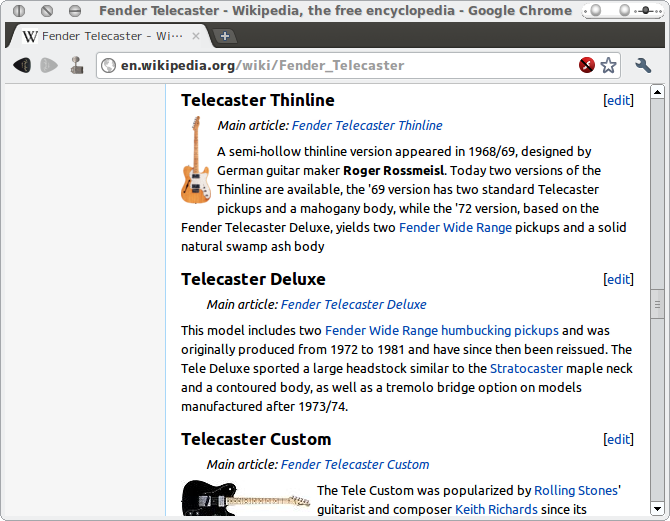Screen dimensions: 670x521
Task: Click the Telecaster Custom heading
Action: click(256, 439)
